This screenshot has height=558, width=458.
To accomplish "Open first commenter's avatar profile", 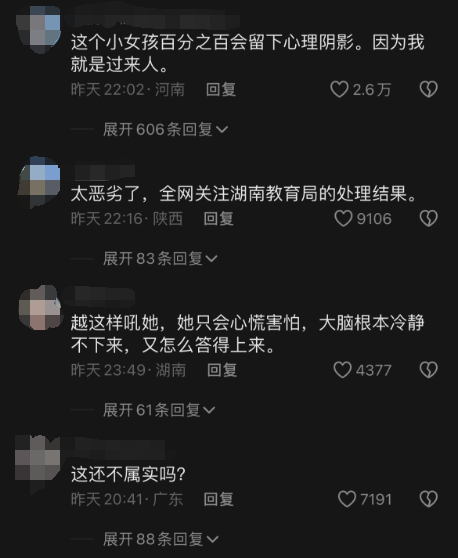I will tap(38, 30).
